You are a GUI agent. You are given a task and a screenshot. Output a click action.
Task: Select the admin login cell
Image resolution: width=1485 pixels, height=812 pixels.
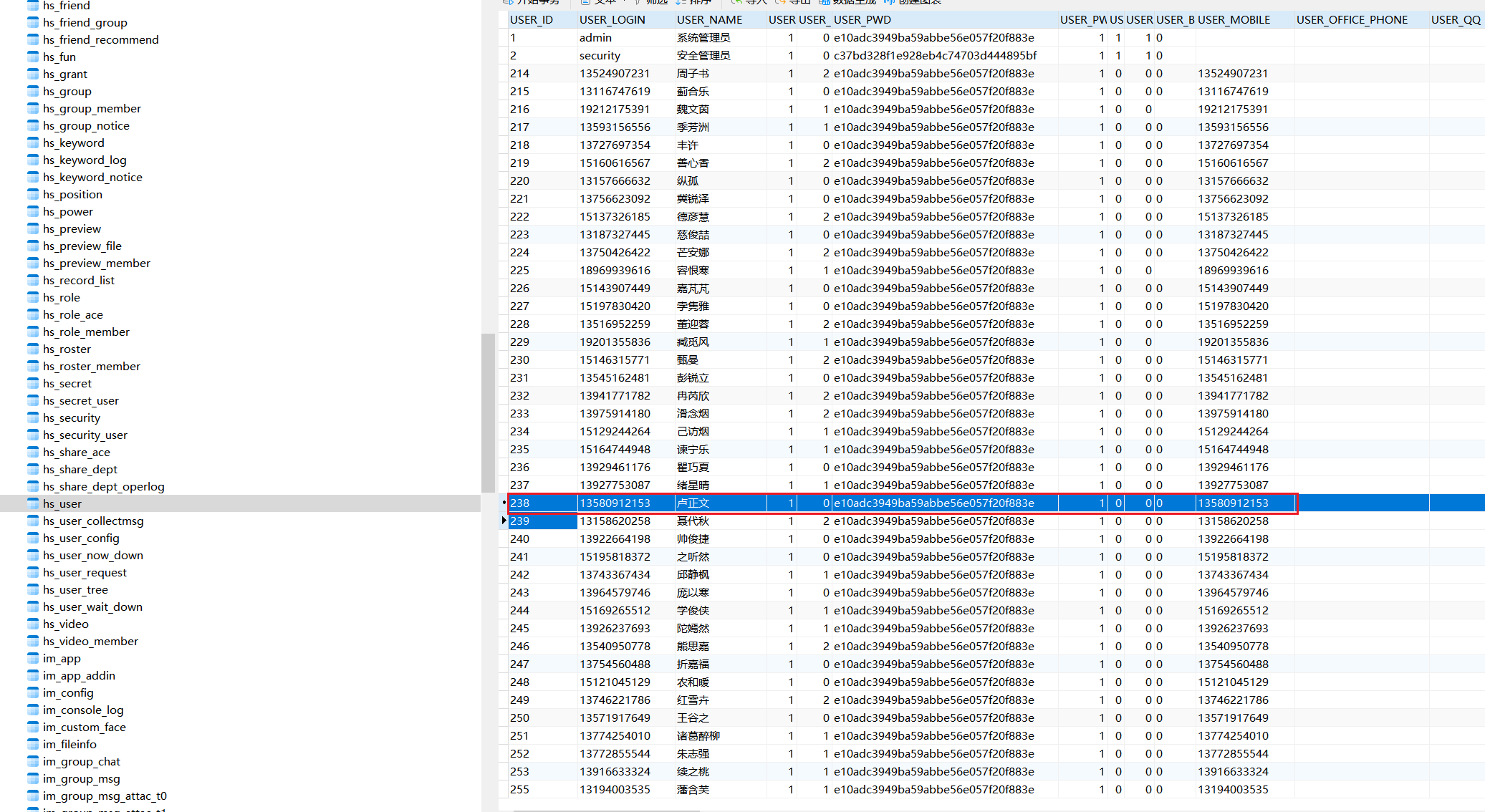(x=595, y=37)
